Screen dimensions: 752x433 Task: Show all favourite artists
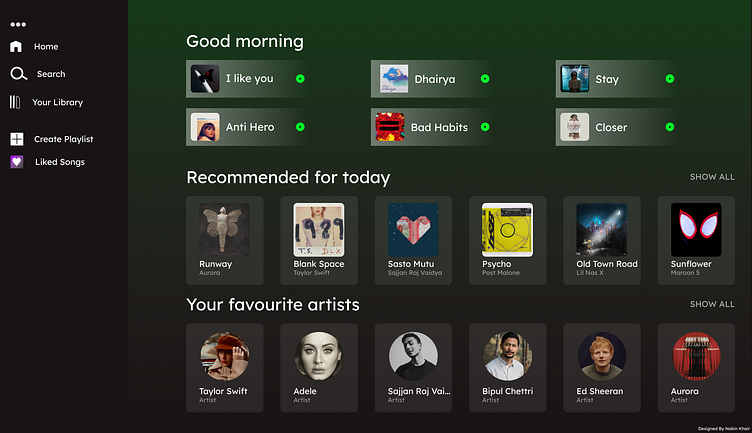711,304
